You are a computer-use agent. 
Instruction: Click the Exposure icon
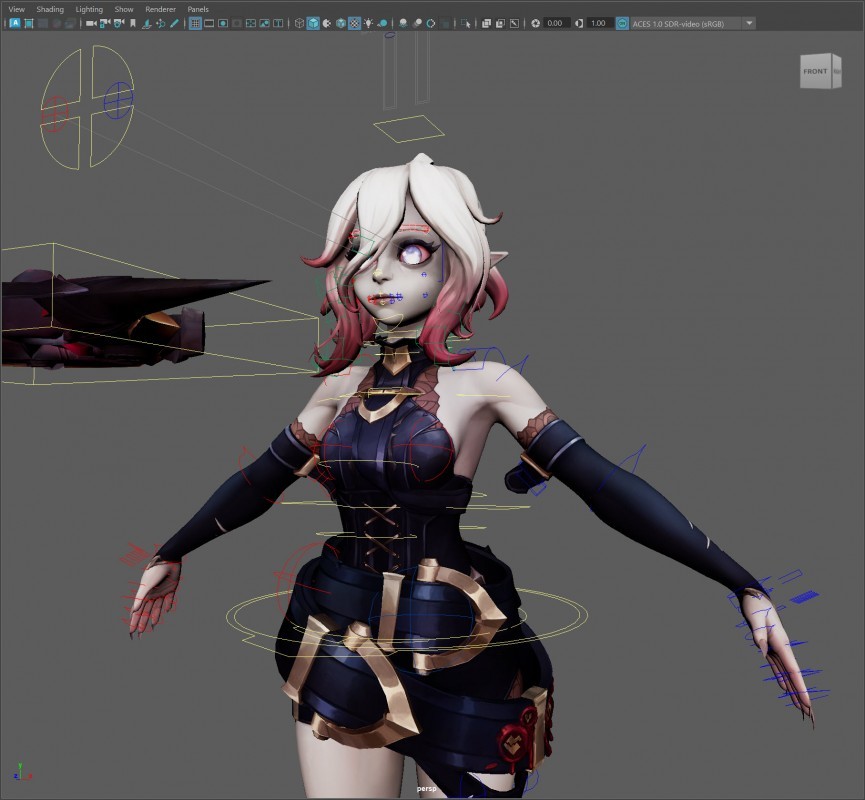click(536, 23)
